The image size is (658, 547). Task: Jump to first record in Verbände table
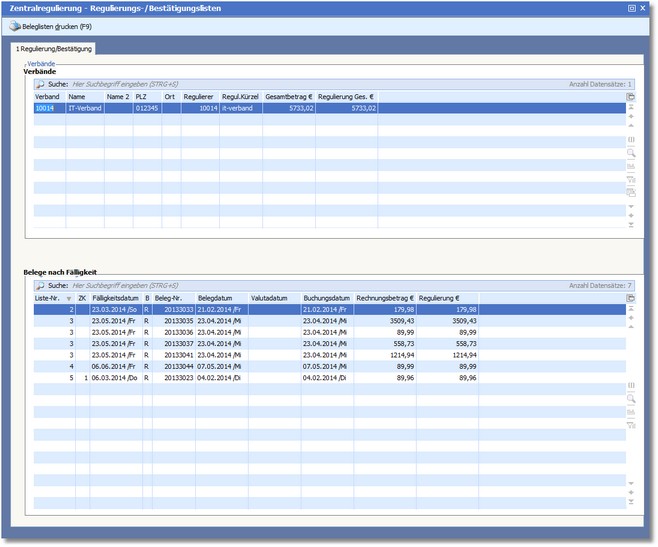pyautogui.click(x=631, y=106)
